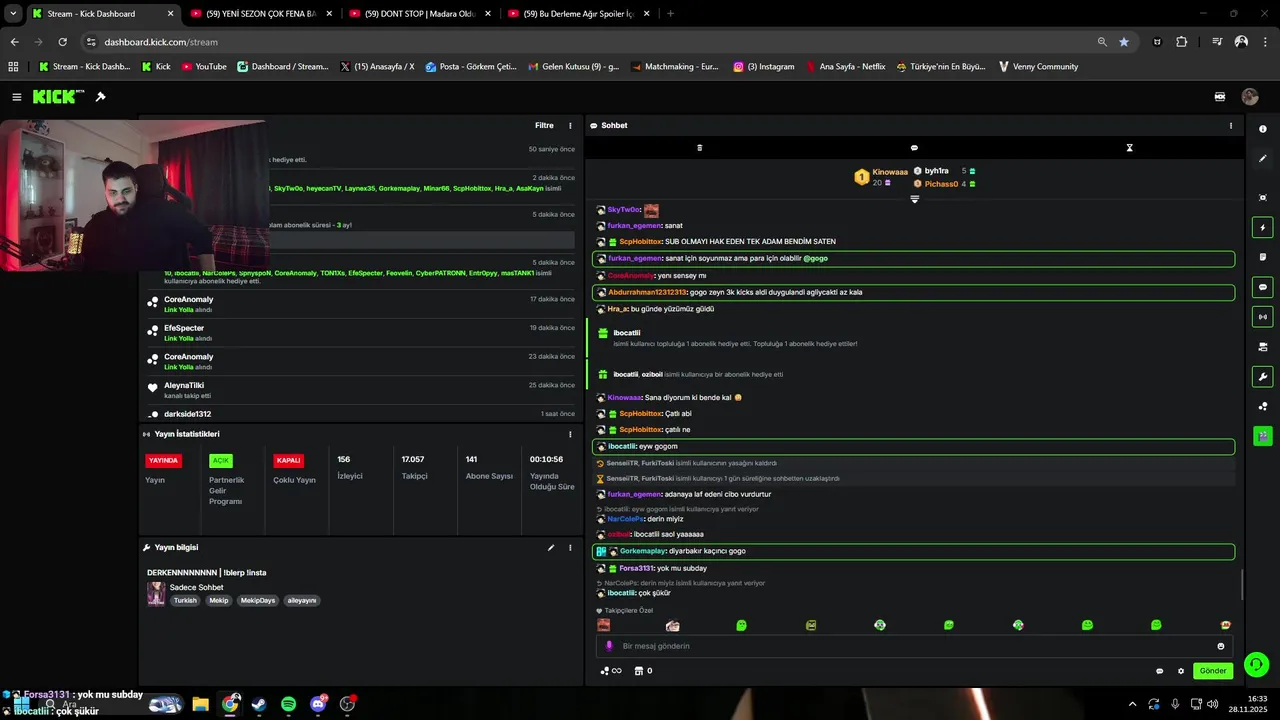Open a new browser tab

click(670, 14)
